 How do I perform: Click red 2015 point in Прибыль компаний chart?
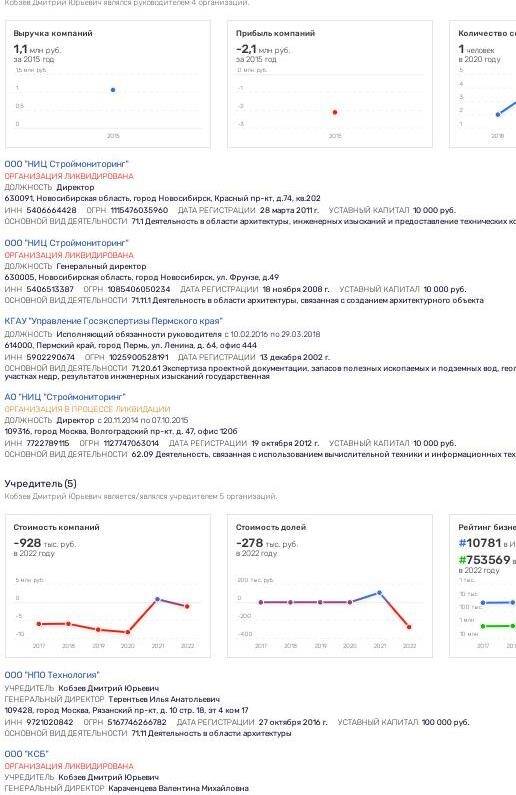[x=335, y=113]
